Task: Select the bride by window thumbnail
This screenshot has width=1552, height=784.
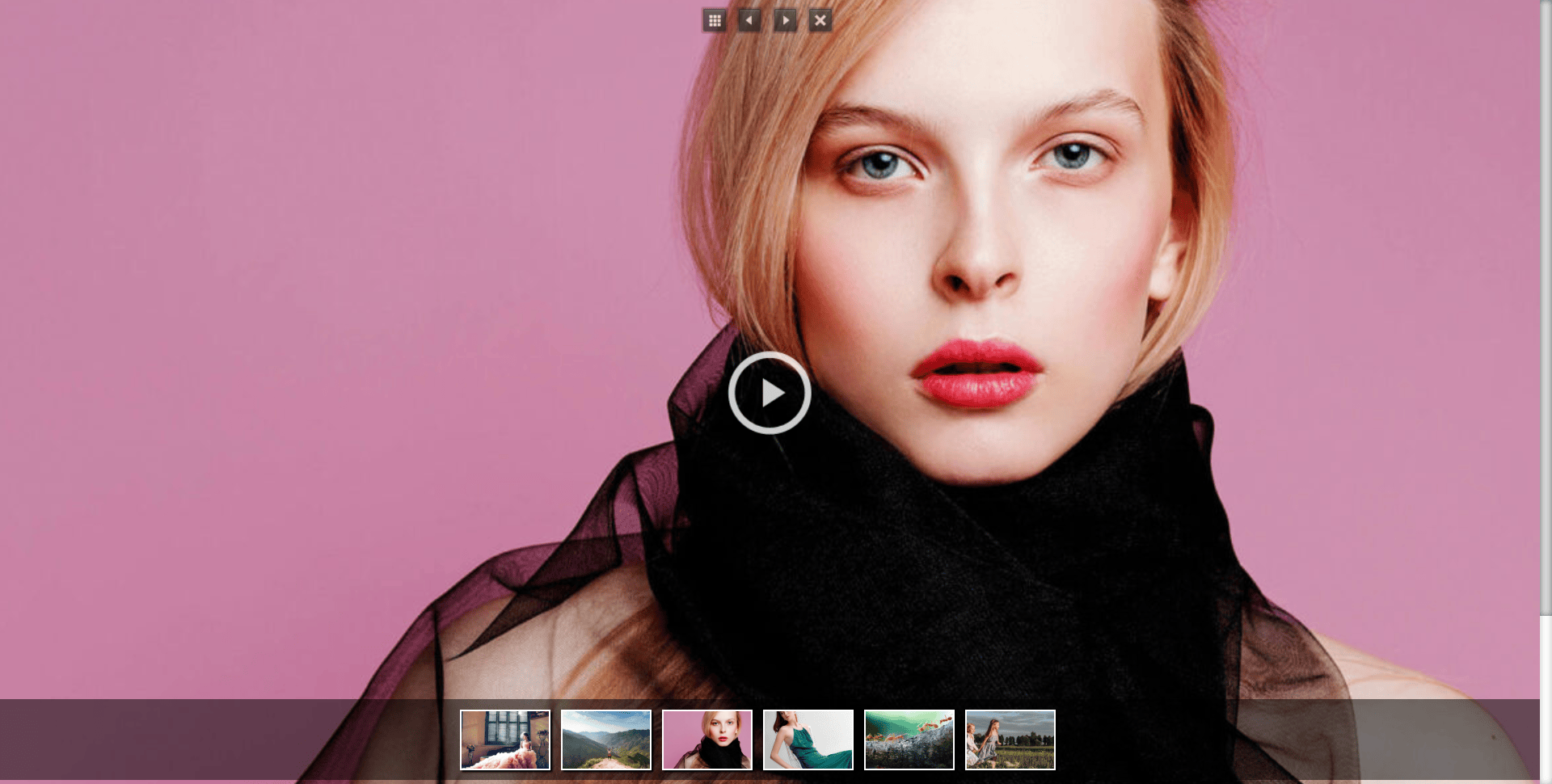Action: 505,740
